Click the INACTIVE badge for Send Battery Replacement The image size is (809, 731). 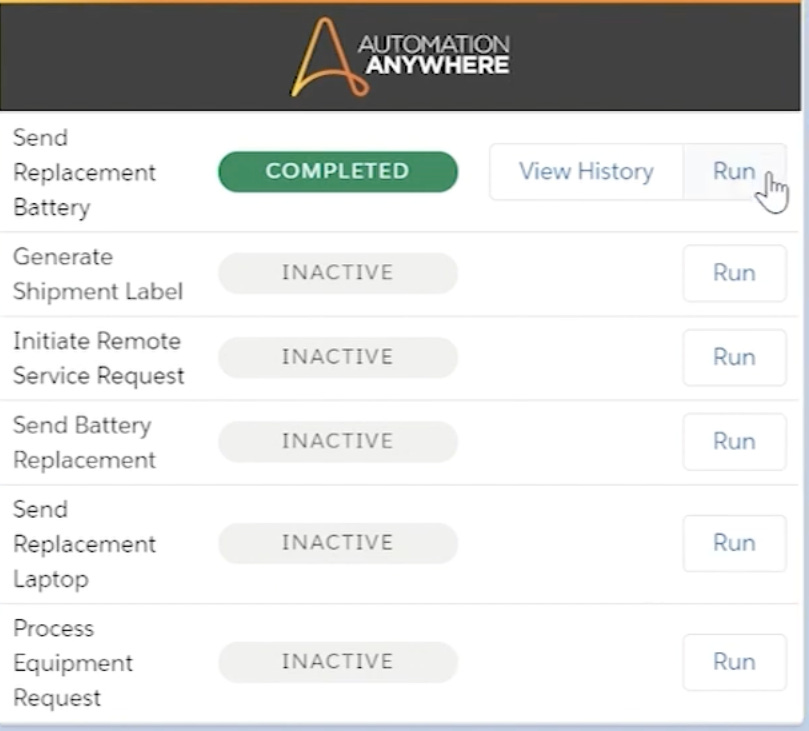pos(337,441)
